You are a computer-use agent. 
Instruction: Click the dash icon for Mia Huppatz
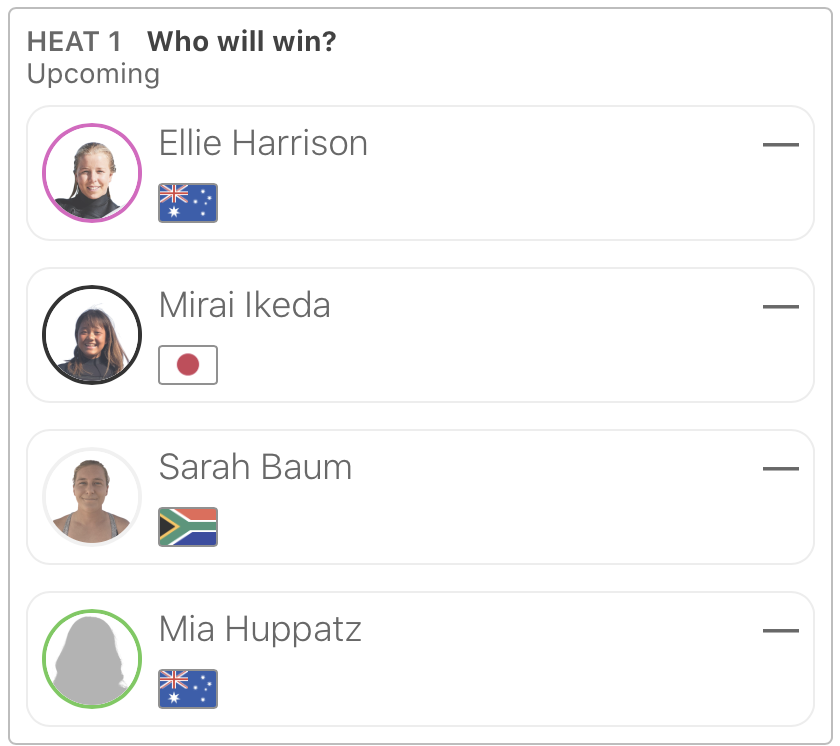point(780,631)
